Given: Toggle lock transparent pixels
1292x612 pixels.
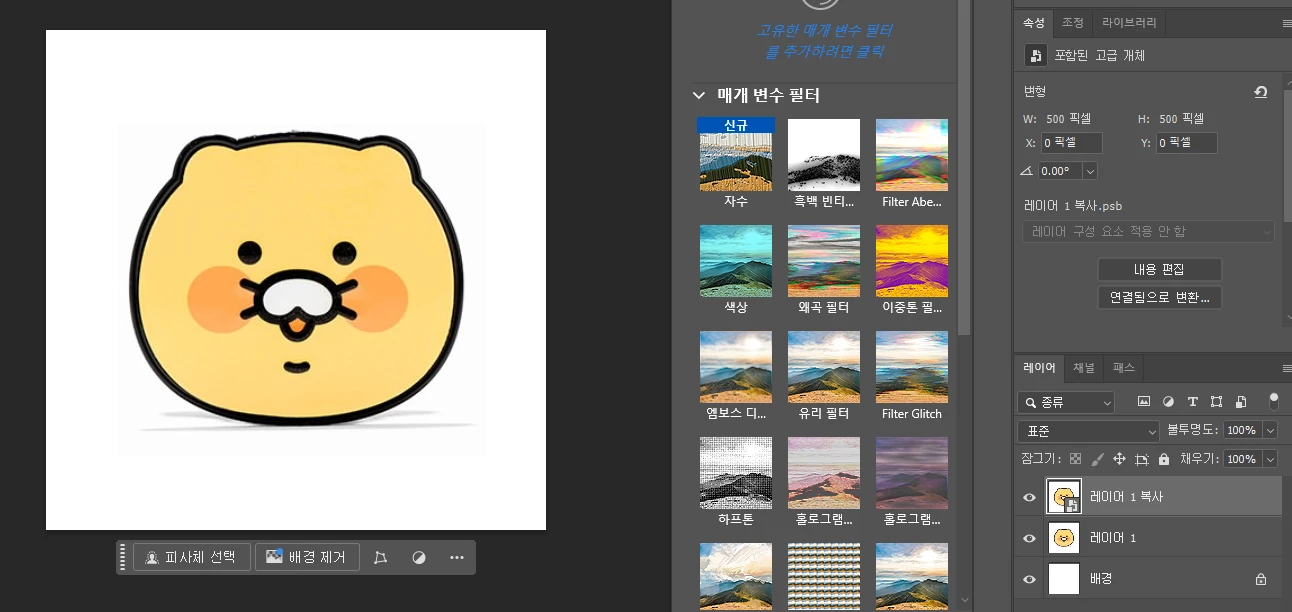Looking at the screenshot, I should pos(1075,459).
